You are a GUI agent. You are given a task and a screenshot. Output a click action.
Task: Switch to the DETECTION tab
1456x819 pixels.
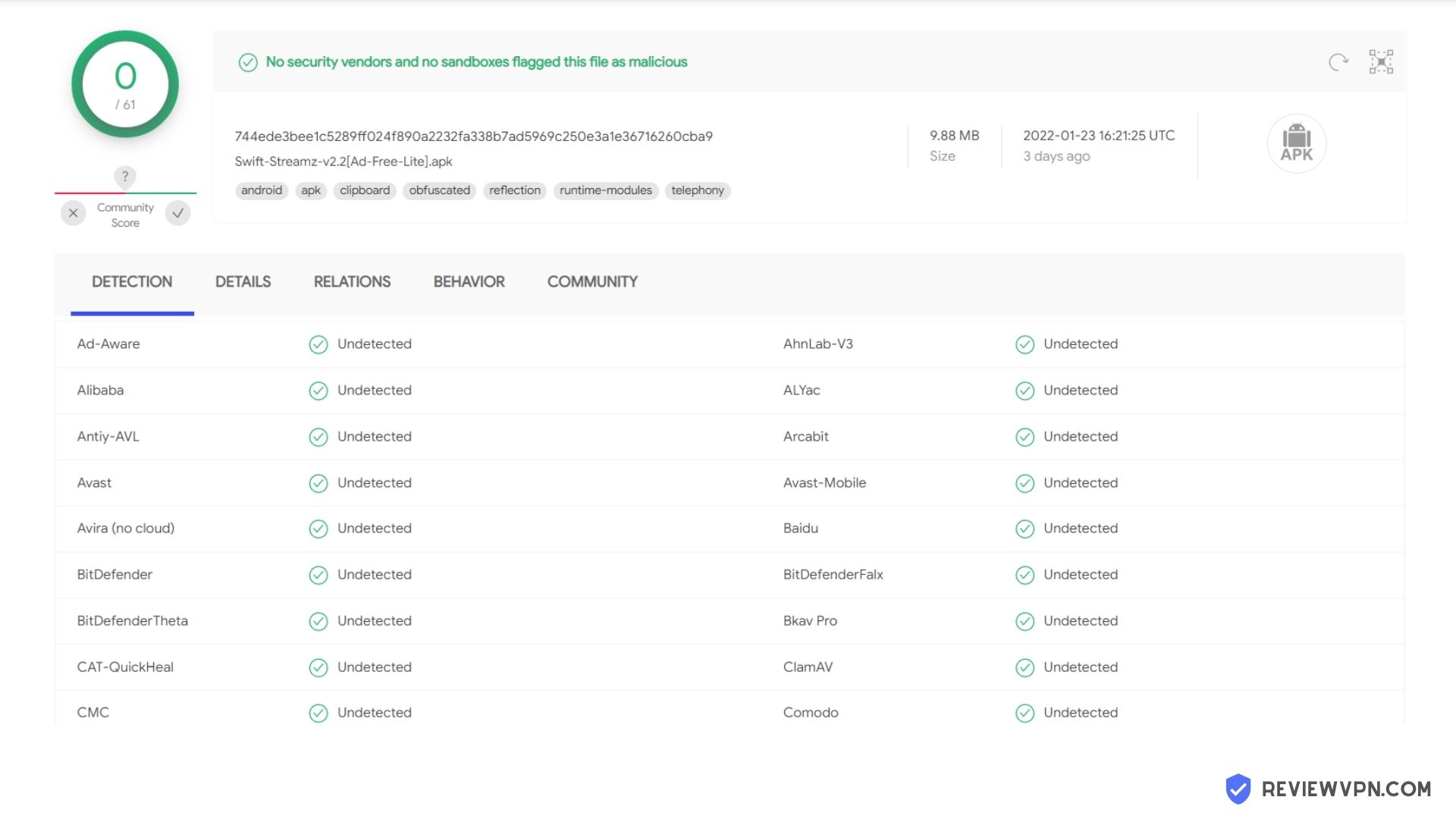pos(132,282)
